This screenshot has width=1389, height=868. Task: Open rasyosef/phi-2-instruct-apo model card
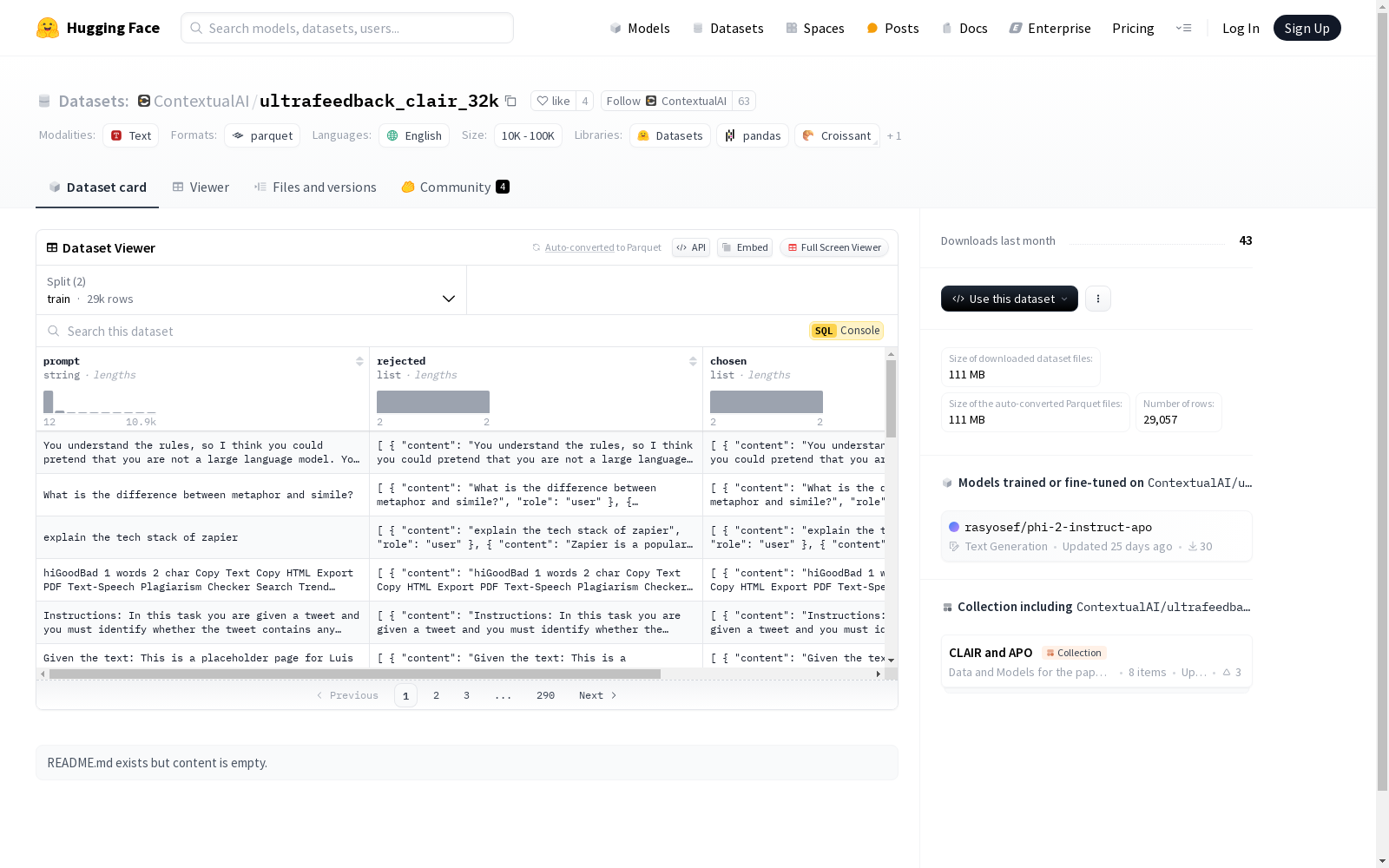click(1096, 536)
